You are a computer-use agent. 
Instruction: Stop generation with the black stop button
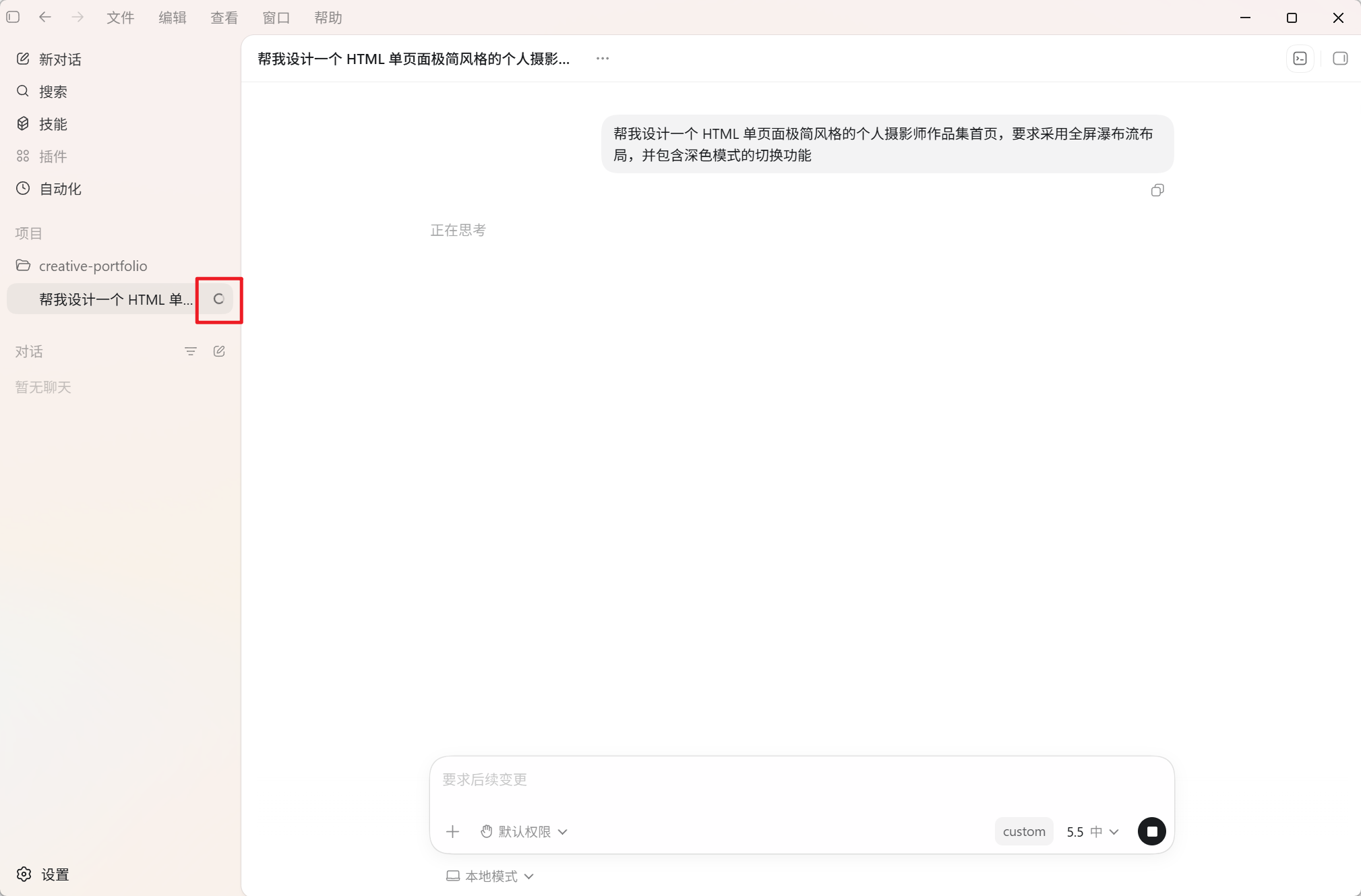coord(1152,831)
